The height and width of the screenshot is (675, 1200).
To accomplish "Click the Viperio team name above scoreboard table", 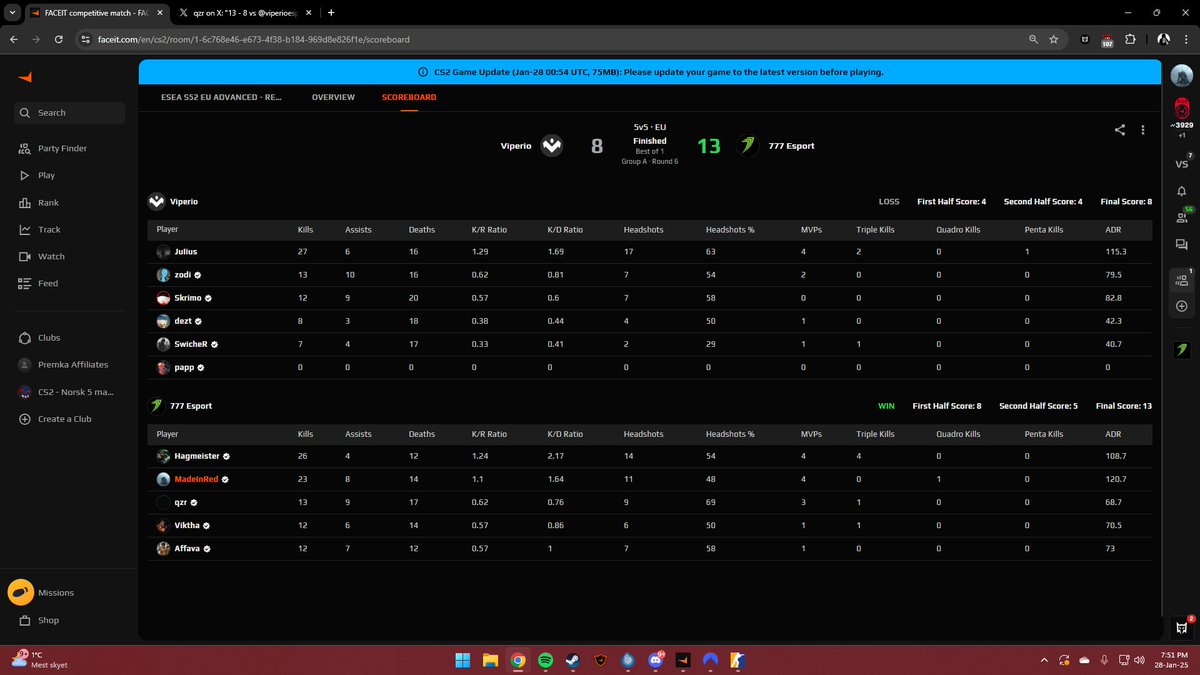I will pos(184,201).
